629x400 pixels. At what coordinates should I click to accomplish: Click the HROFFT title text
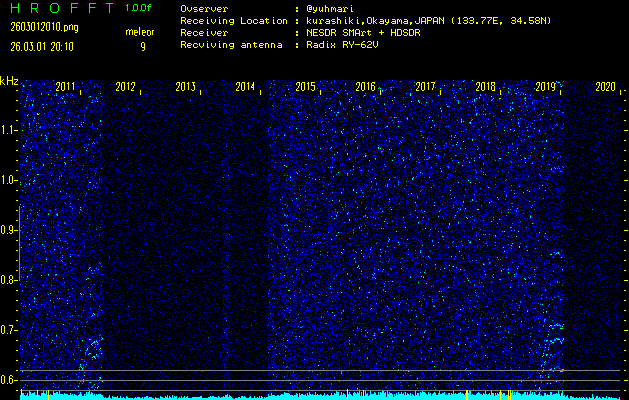tap(62, 8)
